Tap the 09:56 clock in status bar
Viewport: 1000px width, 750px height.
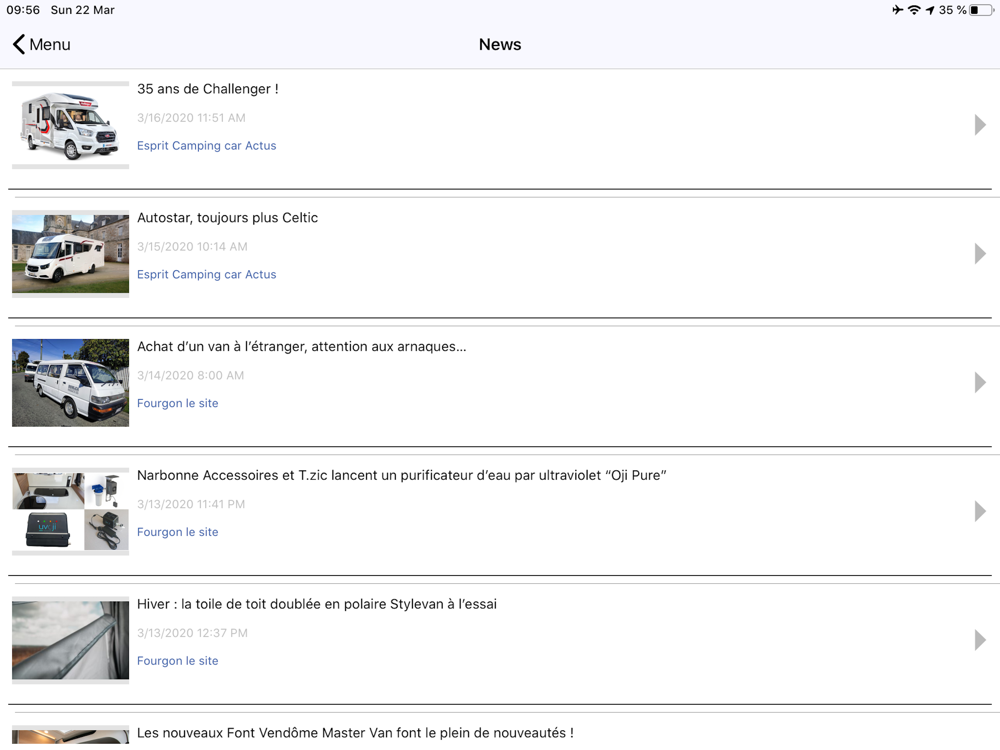point(23,10)
